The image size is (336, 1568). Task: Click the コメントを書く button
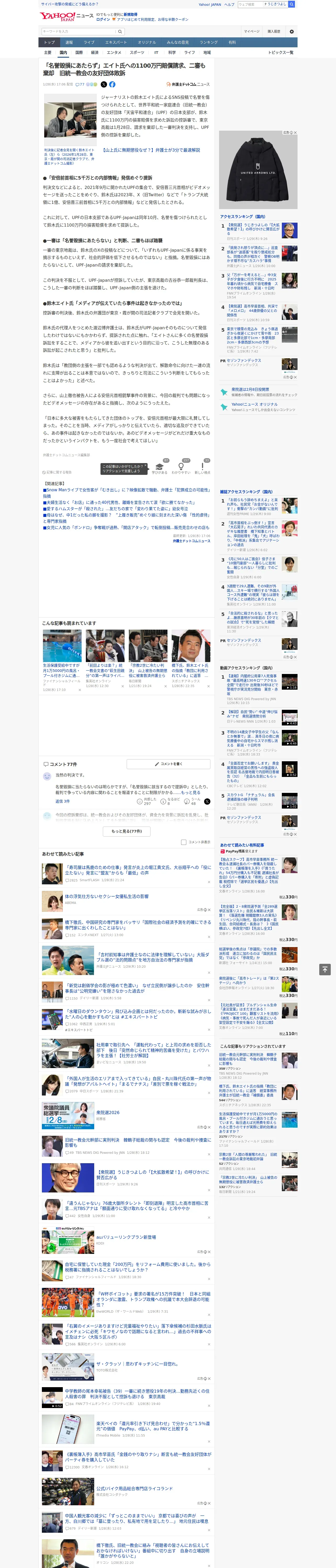(168, 763)
